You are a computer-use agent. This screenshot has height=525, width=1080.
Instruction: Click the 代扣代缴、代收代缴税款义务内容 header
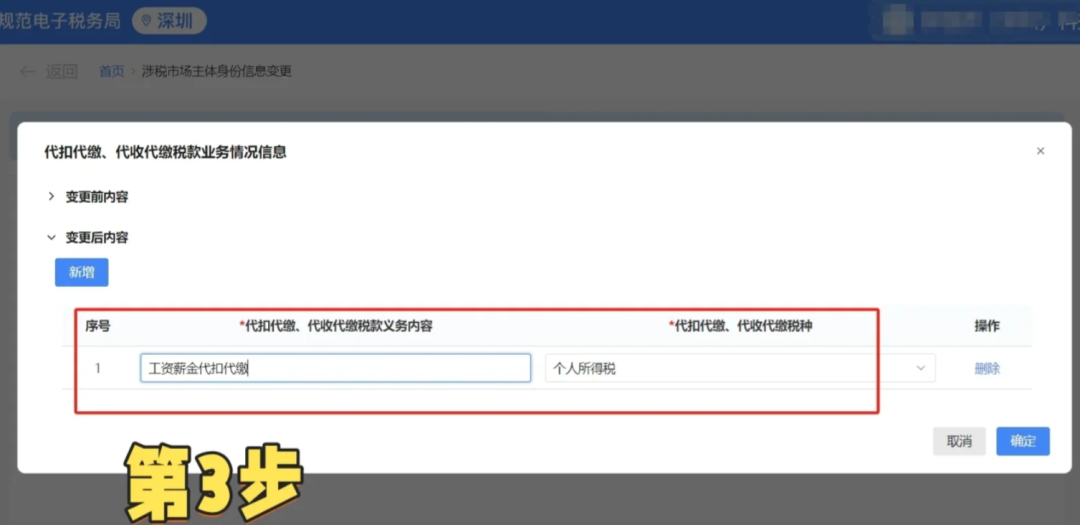(x=335, y=326)
